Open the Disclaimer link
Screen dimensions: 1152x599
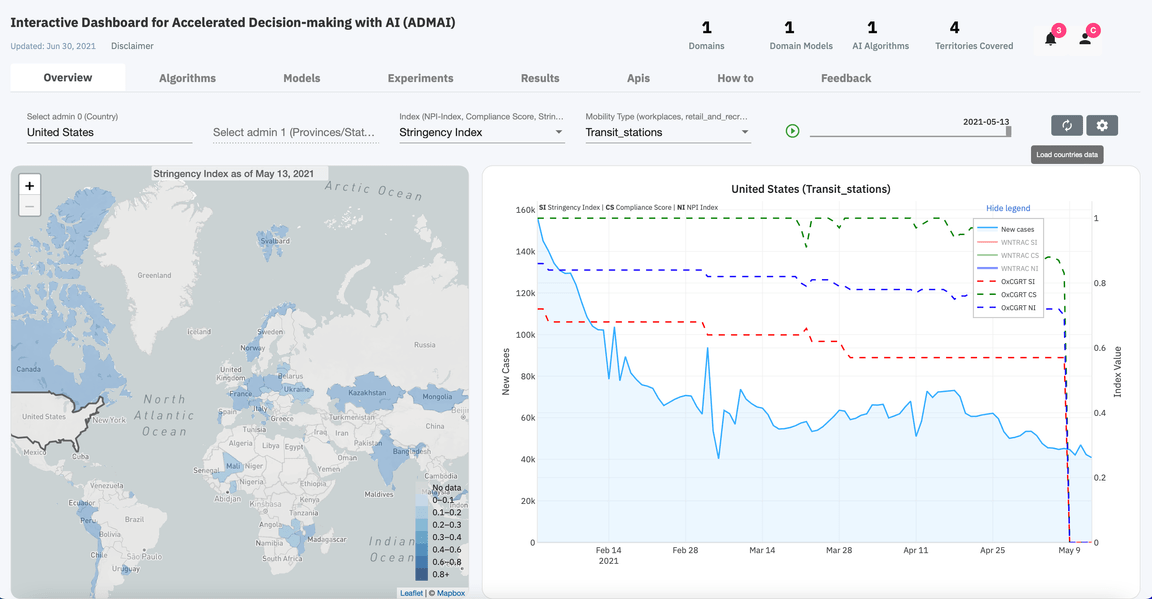click(132, 46)
